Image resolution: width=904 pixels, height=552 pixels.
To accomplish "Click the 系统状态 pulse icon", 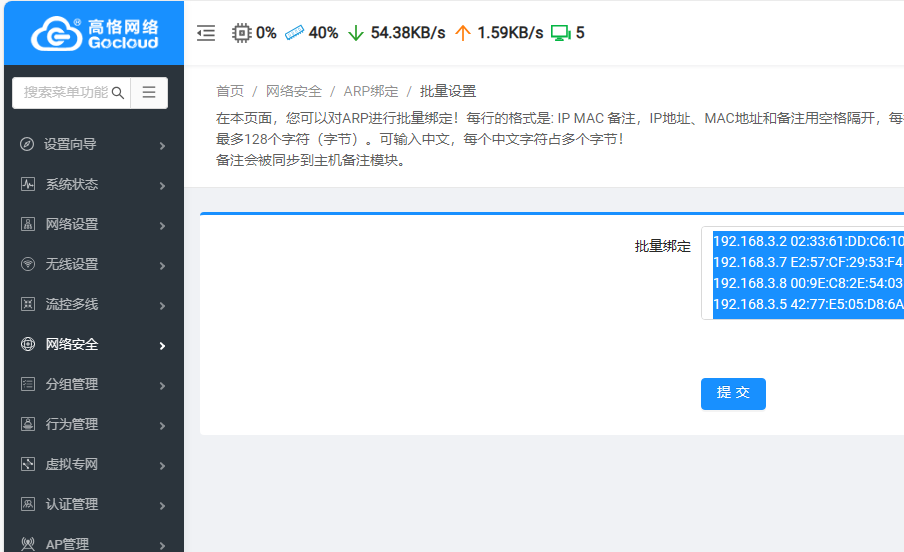I will click(28, 184).
